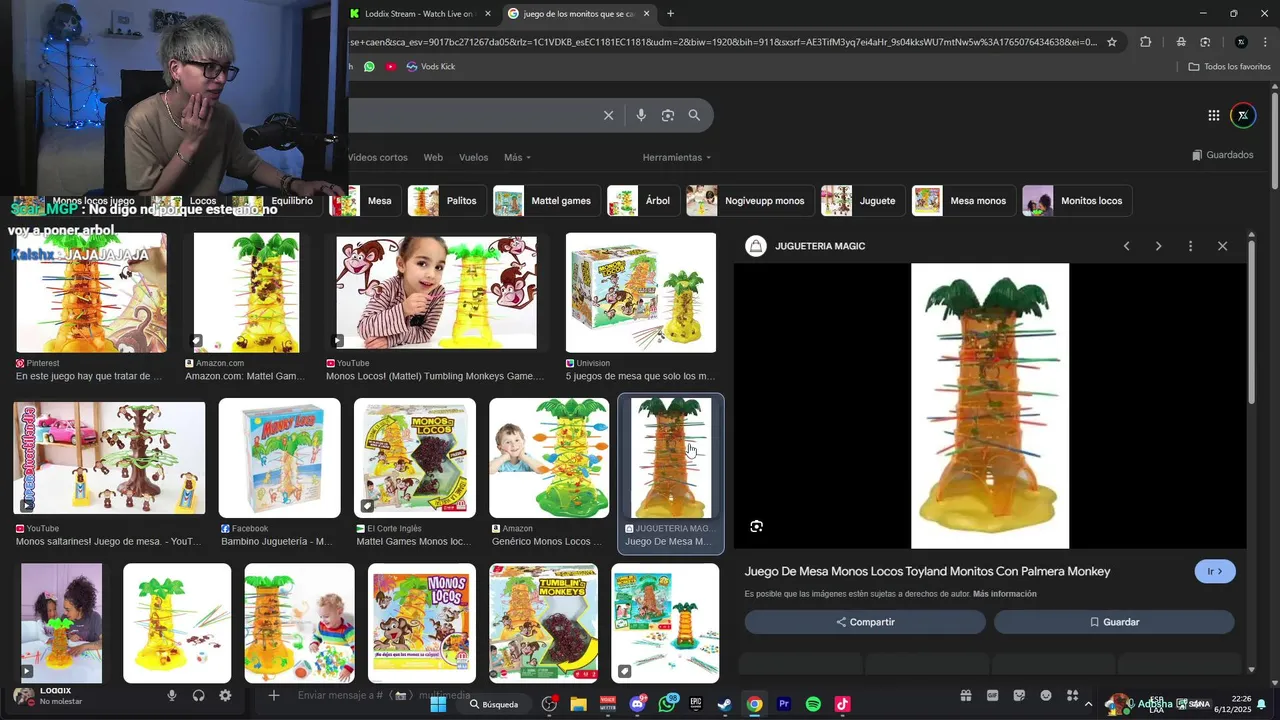Open Steam from the taskbar
This screenshot has height=720, width=1280.
(725, 704)
